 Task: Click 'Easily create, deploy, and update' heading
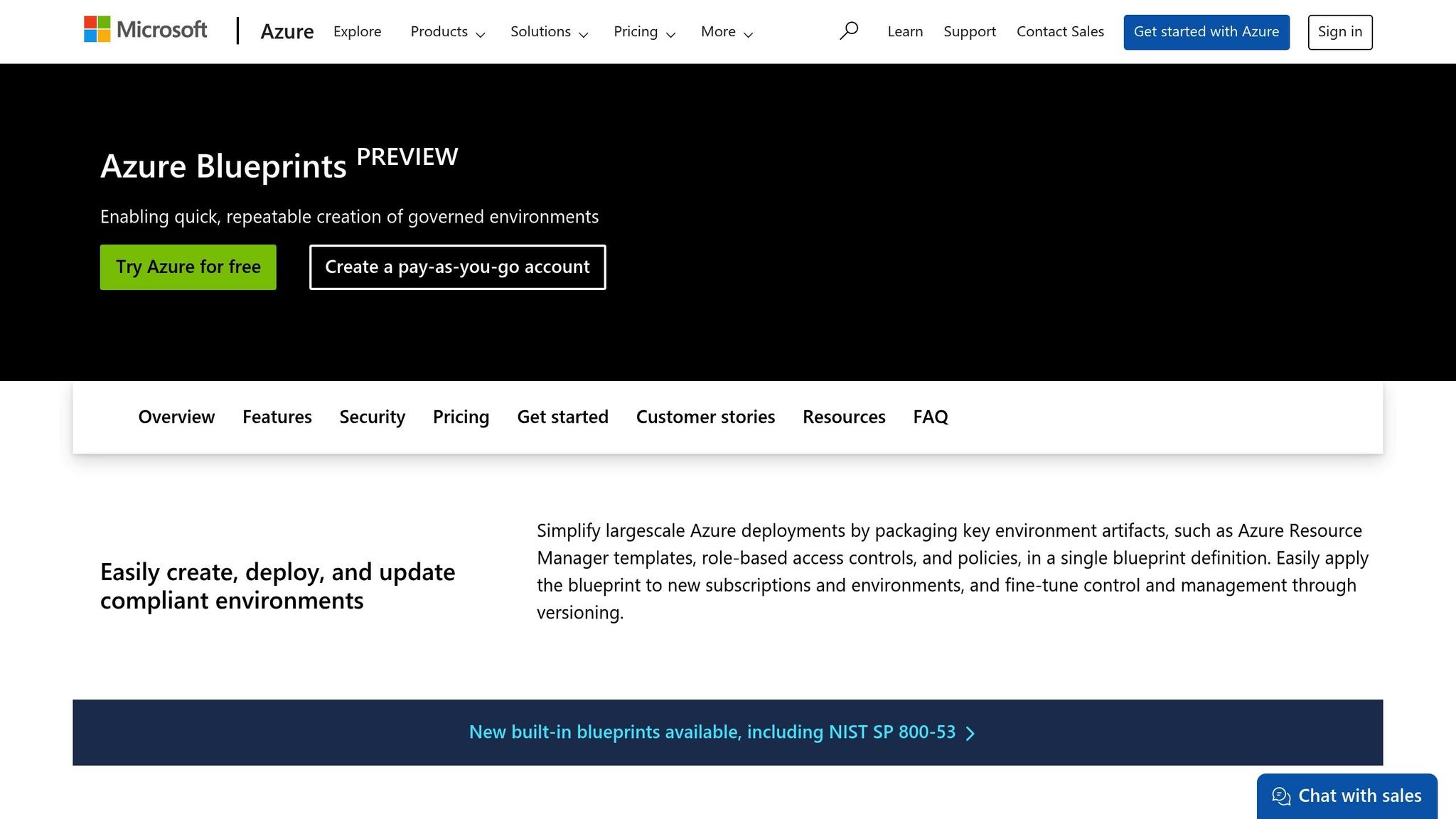278,587
